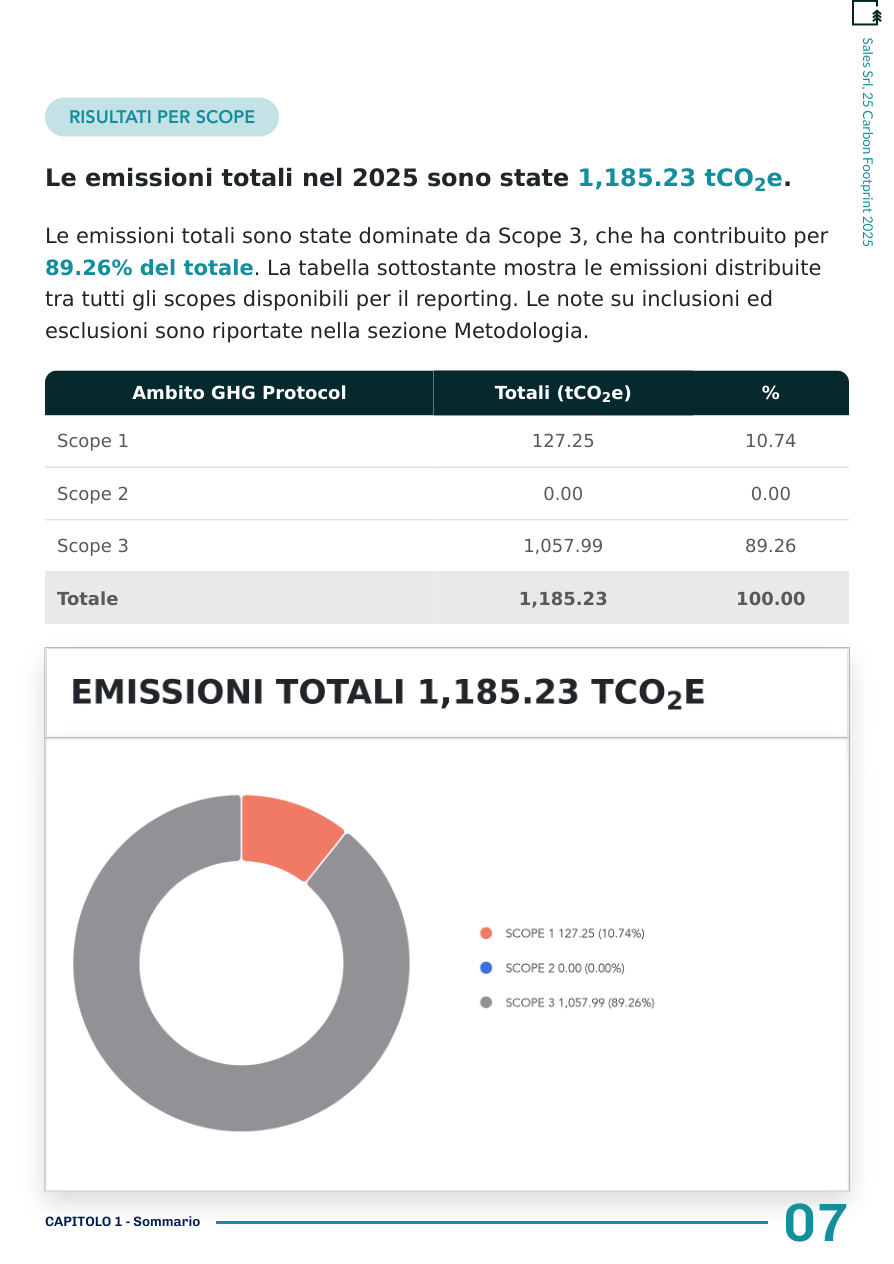The image size is (894, 1264).
Task: Click the bold 1,185.23 total cell in table
Action: [563, 599]
